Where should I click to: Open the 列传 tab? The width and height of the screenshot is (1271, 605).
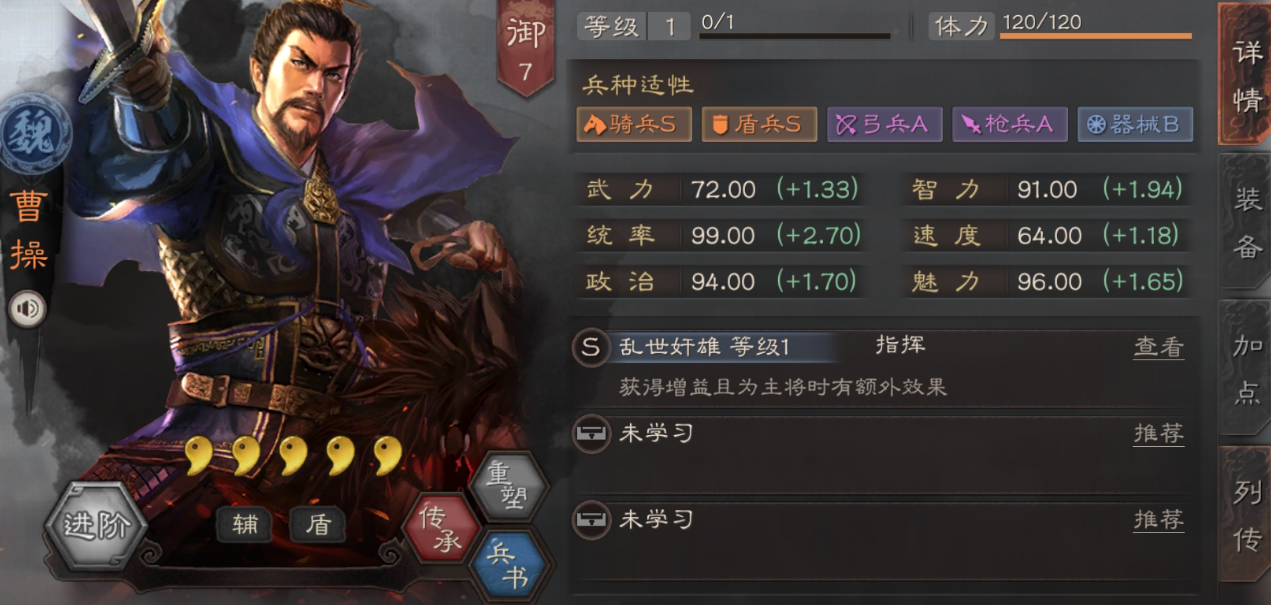click(x=1245, y=515)
